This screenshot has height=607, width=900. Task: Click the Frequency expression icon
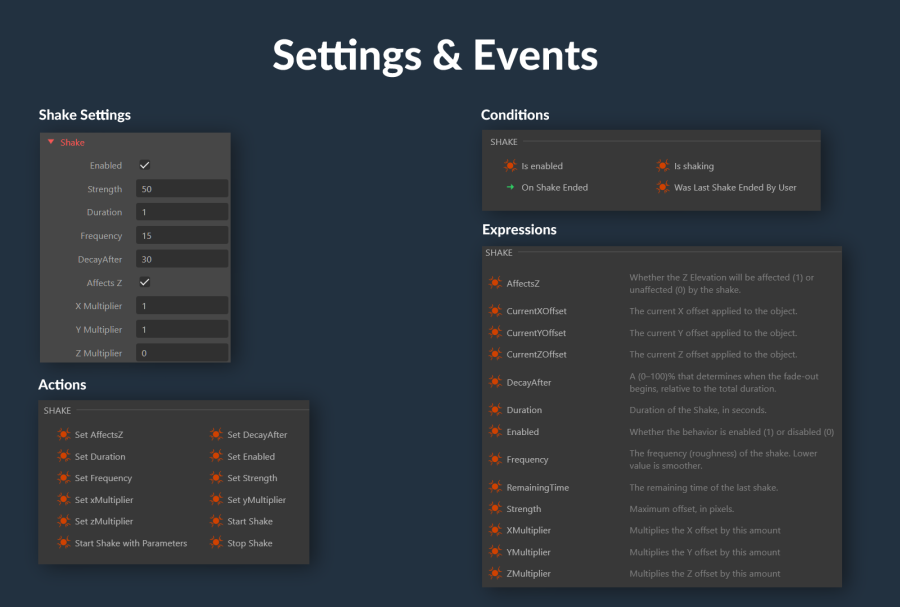coord(495,459)
